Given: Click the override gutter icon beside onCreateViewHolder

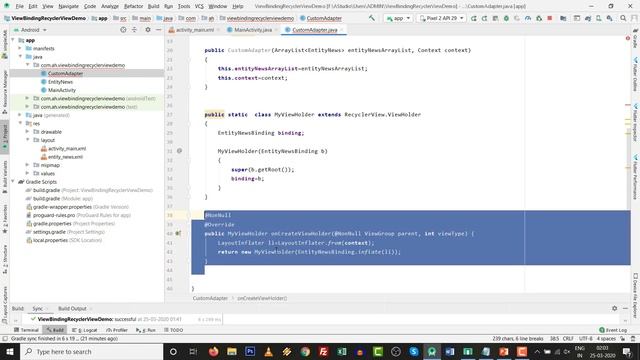Looking at the screenshot, I should pos(178,233).
